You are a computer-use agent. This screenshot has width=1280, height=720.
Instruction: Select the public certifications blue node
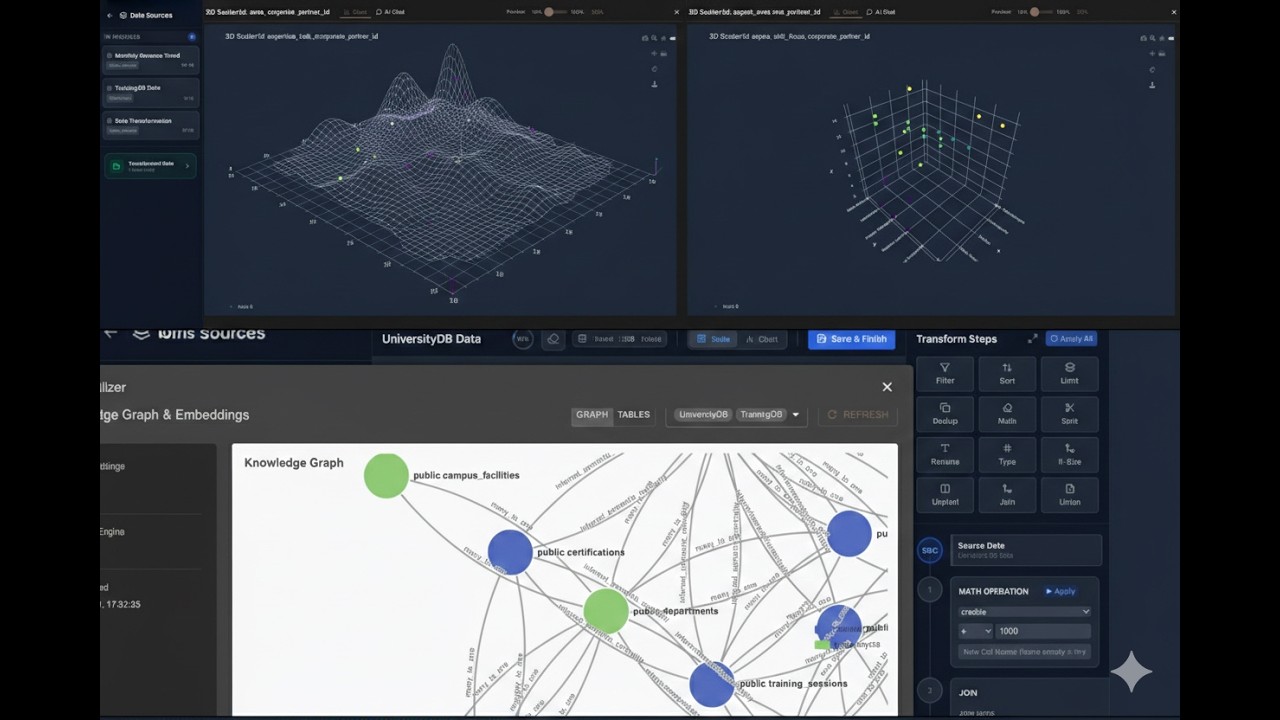(510, 552)
